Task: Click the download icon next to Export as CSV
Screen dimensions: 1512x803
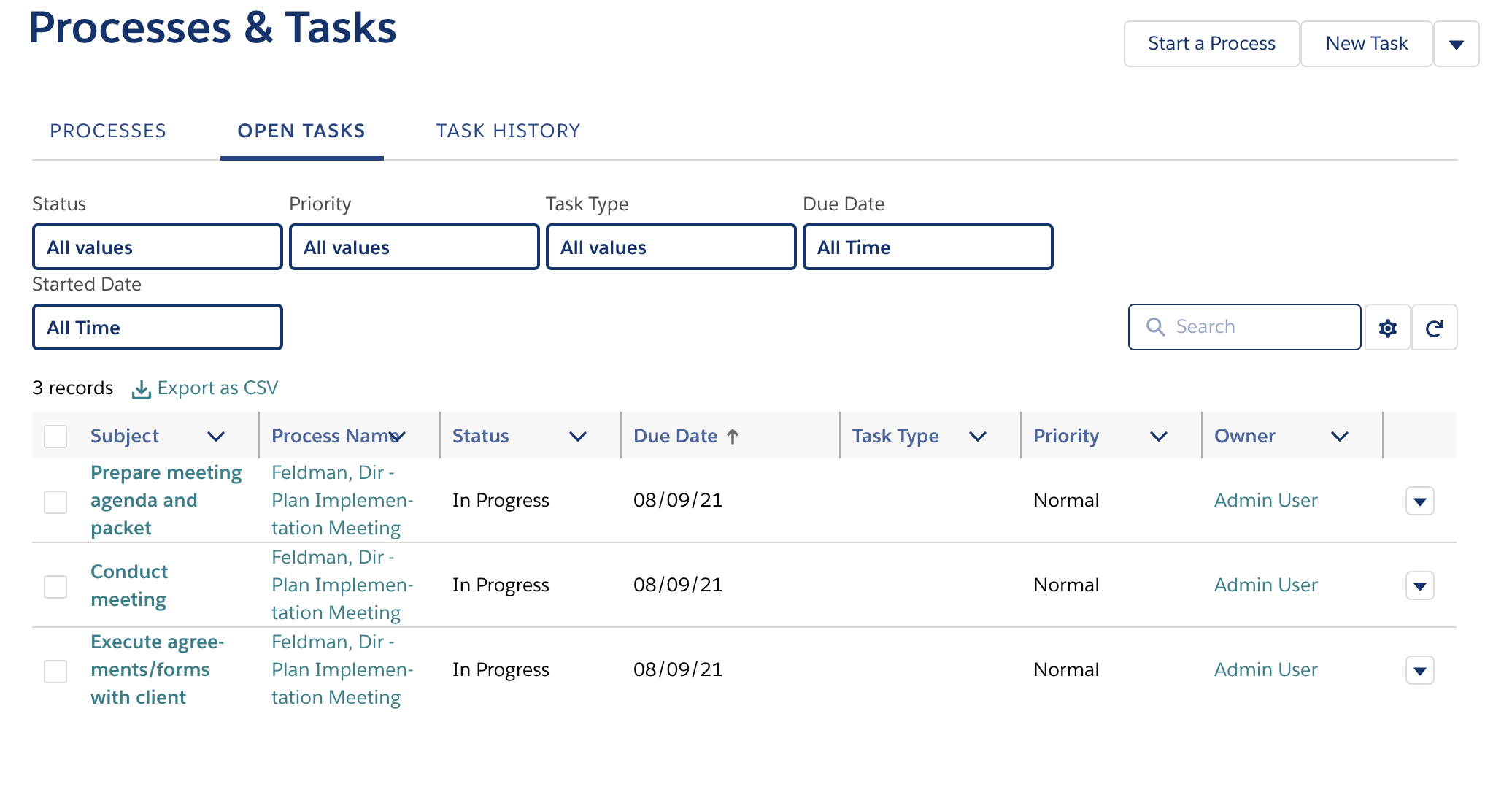Action: click(x=142, y=389)
